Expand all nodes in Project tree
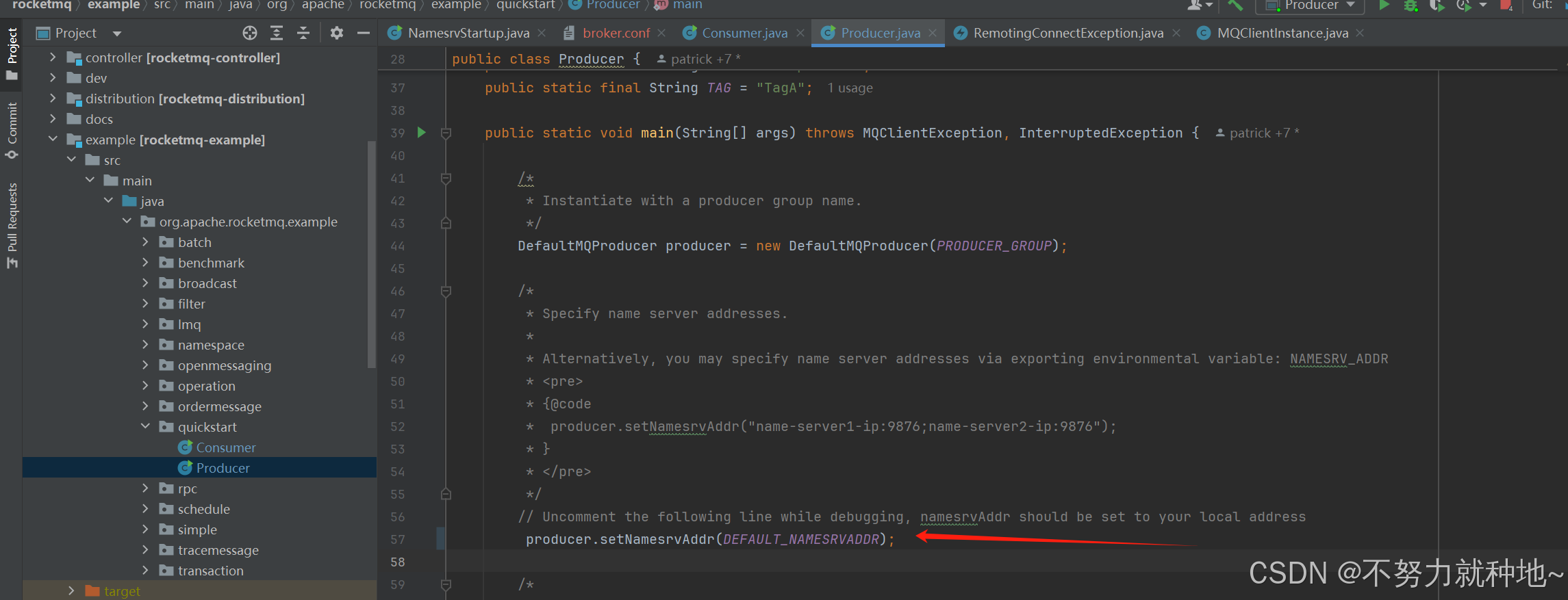The image size is (1568, 600). pos(277,33)
